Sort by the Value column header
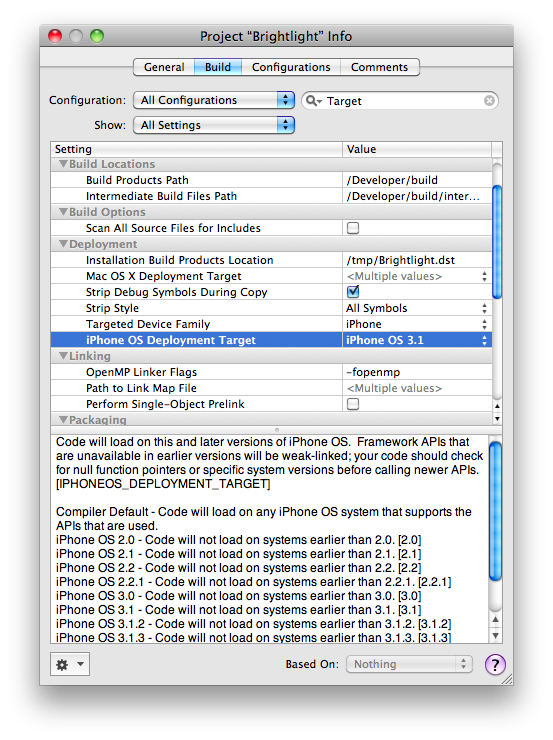Screen dimensions: 553x740 [x=417, y=149]
